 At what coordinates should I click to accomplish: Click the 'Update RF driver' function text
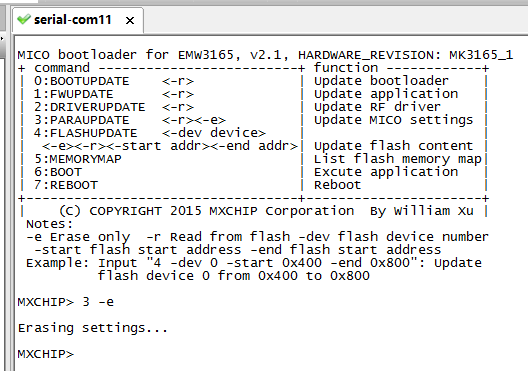point(377,107)
